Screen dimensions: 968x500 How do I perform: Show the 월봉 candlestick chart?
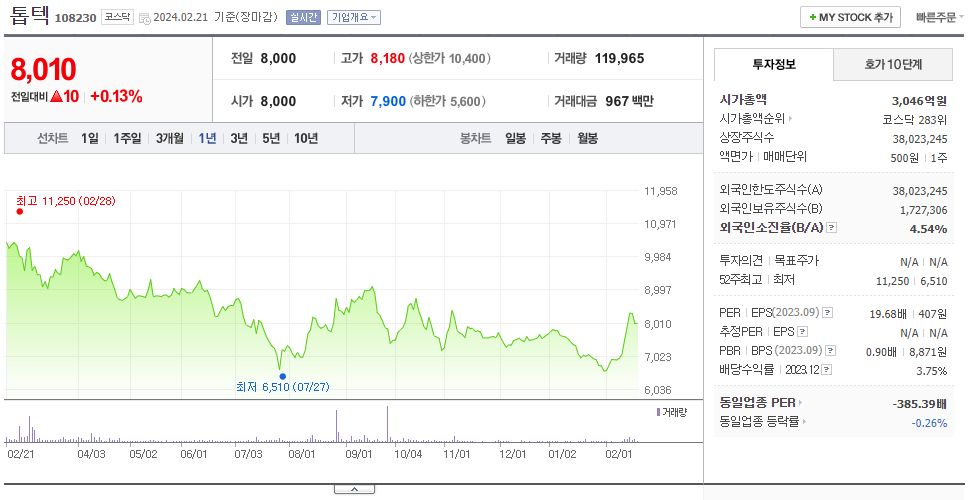point(588,139)
